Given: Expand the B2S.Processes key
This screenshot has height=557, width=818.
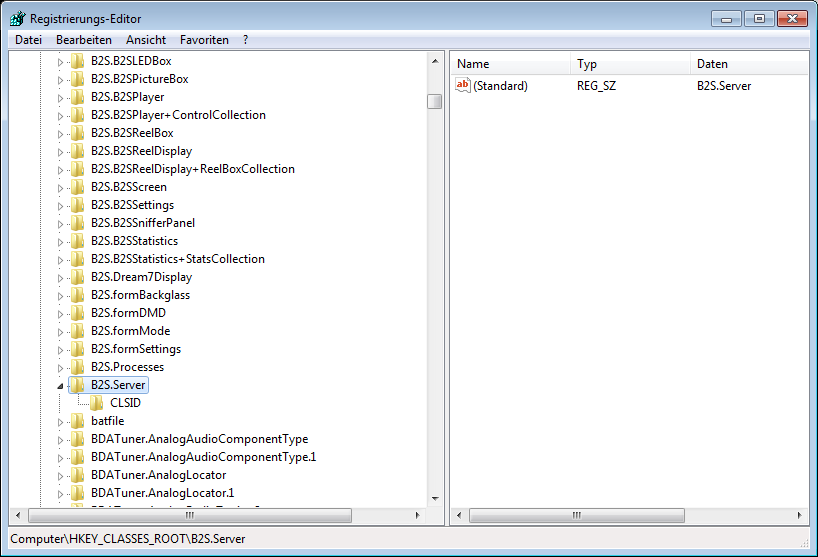Looking at the screenshot, I should [x=60, y=368].
